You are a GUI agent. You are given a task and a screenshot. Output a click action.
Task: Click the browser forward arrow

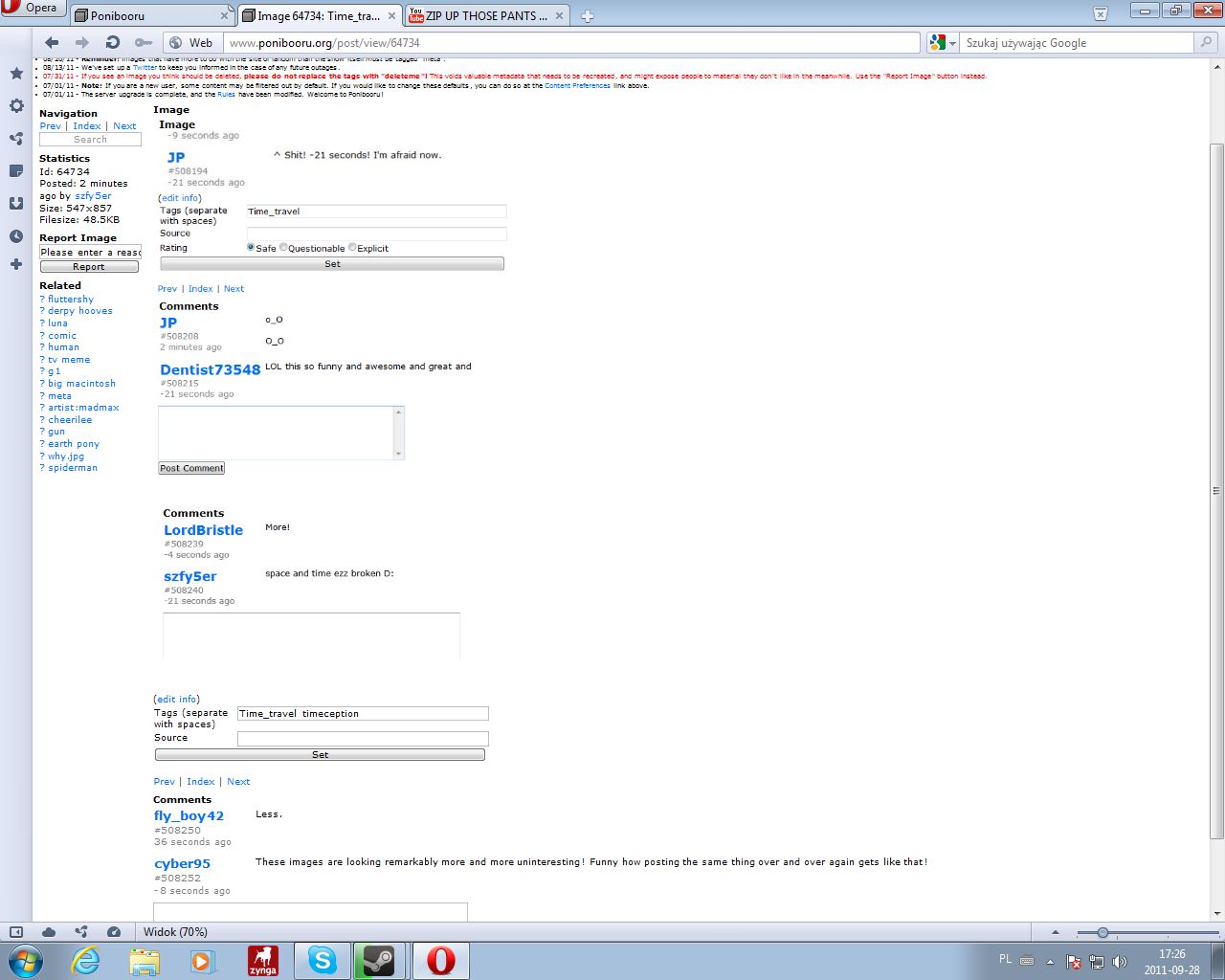(82, 42)
